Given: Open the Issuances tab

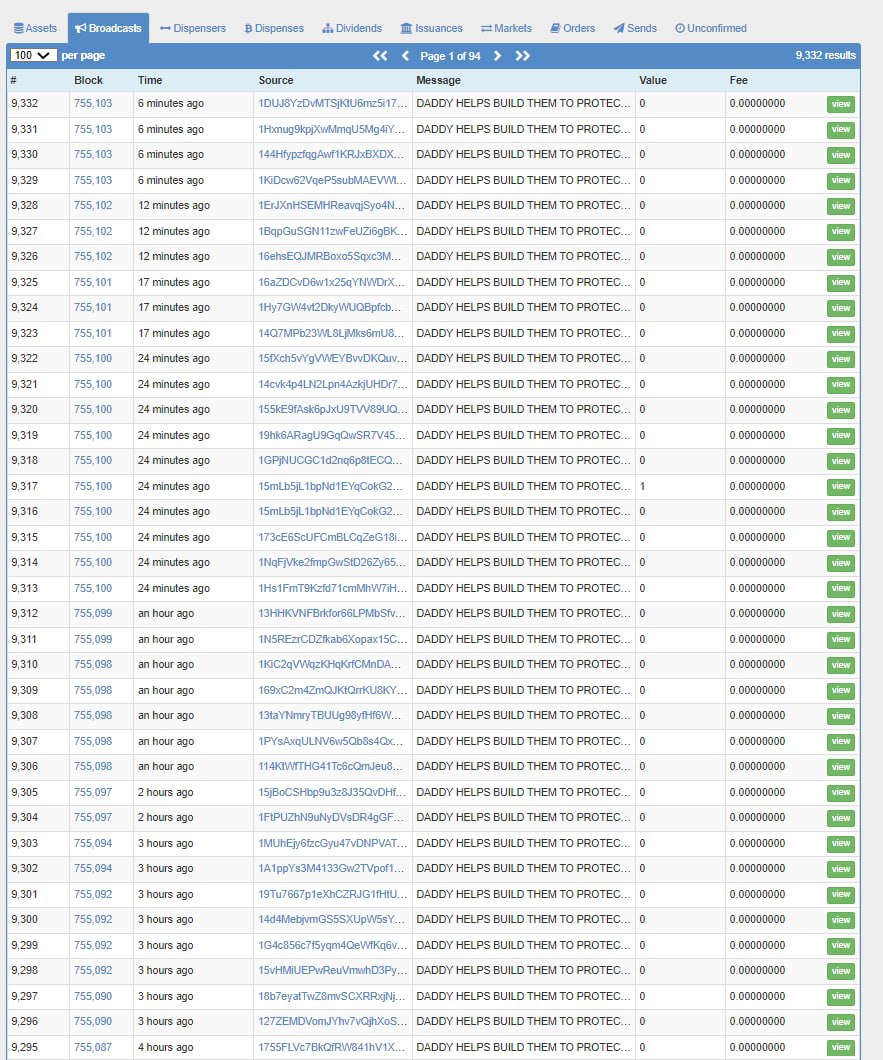Looking at the screenshot, I should tap(431, 28).
